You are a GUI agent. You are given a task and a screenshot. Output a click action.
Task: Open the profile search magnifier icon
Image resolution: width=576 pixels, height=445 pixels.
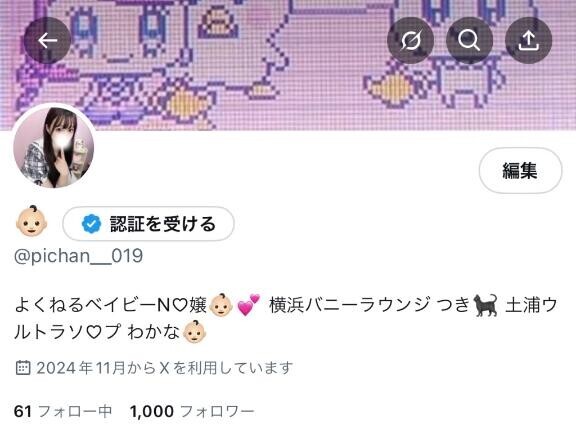point(469,40)
